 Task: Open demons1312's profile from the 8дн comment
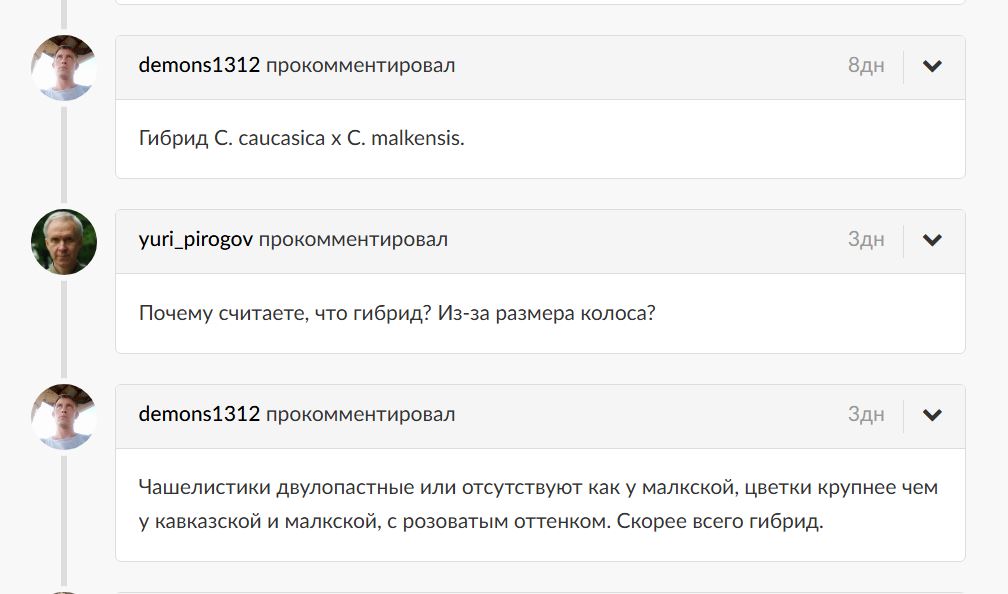coord(199,66)
